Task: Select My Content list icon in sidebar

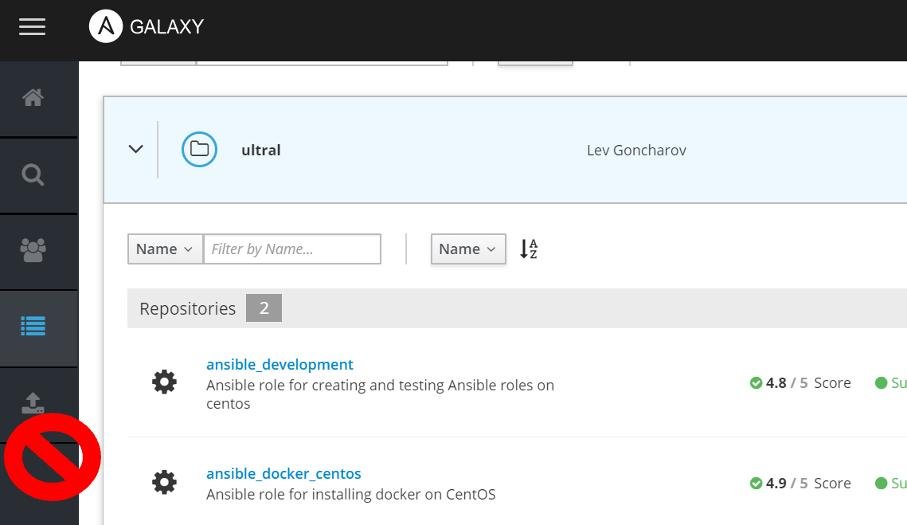Action: 33,326
